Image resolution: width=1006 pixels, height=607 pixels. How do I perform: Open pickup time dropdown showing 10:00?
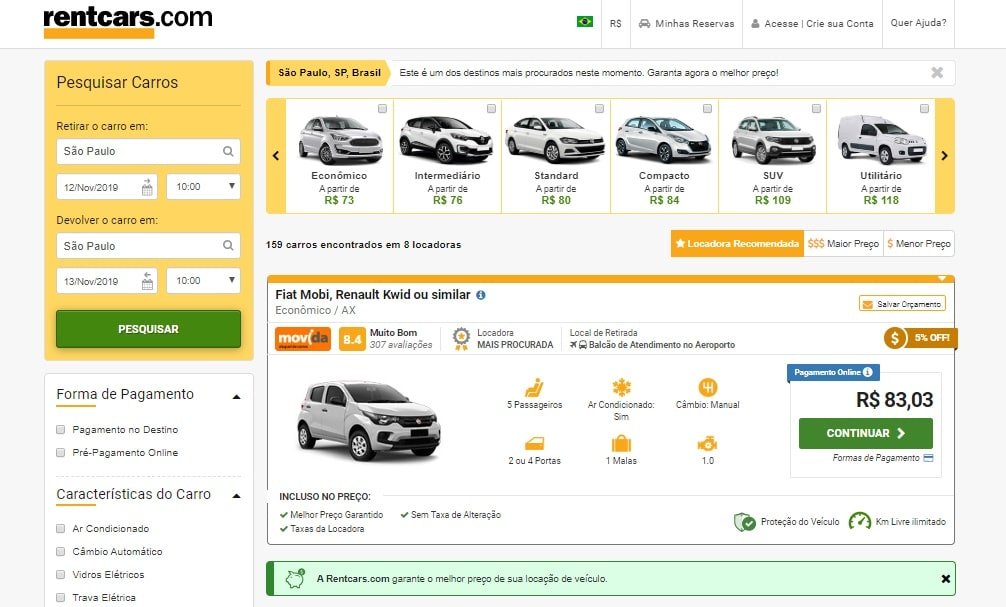coord(203,187)
